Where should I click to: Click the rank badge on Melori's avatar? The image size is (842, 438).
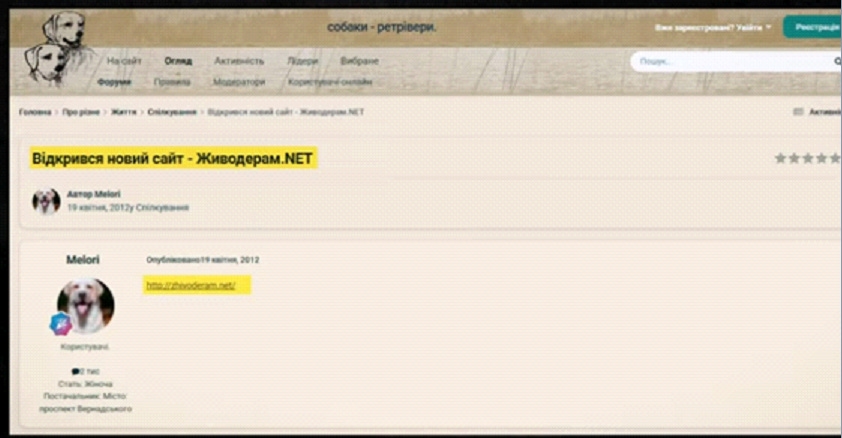point(60,323)
